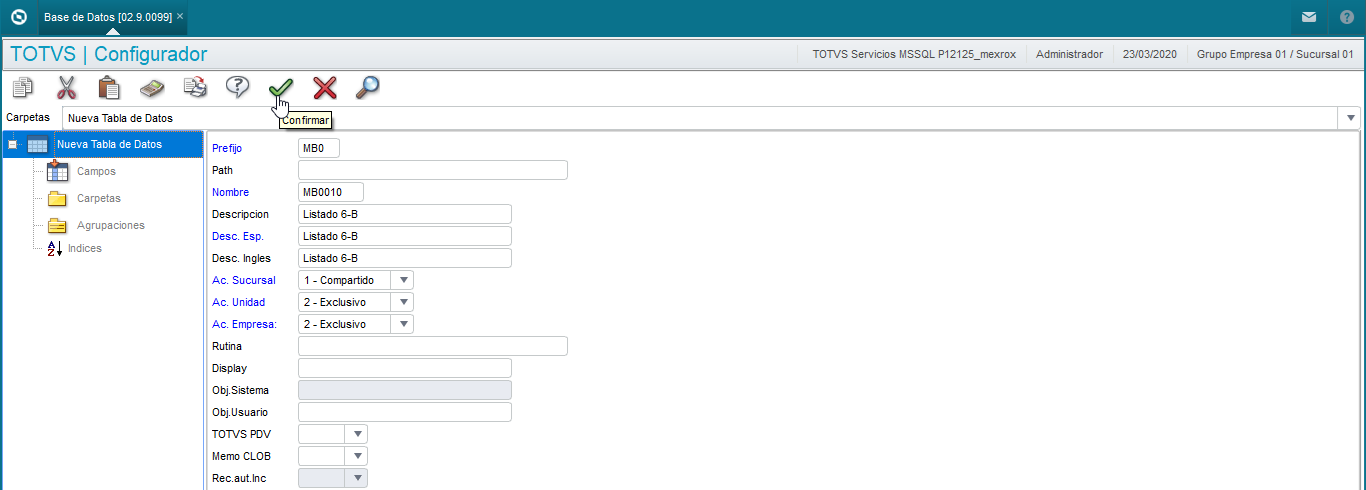This screenshot has width=1366, height=490.
Task: Select Agrupaciones tree item
Action: click(x=111, y=225)
